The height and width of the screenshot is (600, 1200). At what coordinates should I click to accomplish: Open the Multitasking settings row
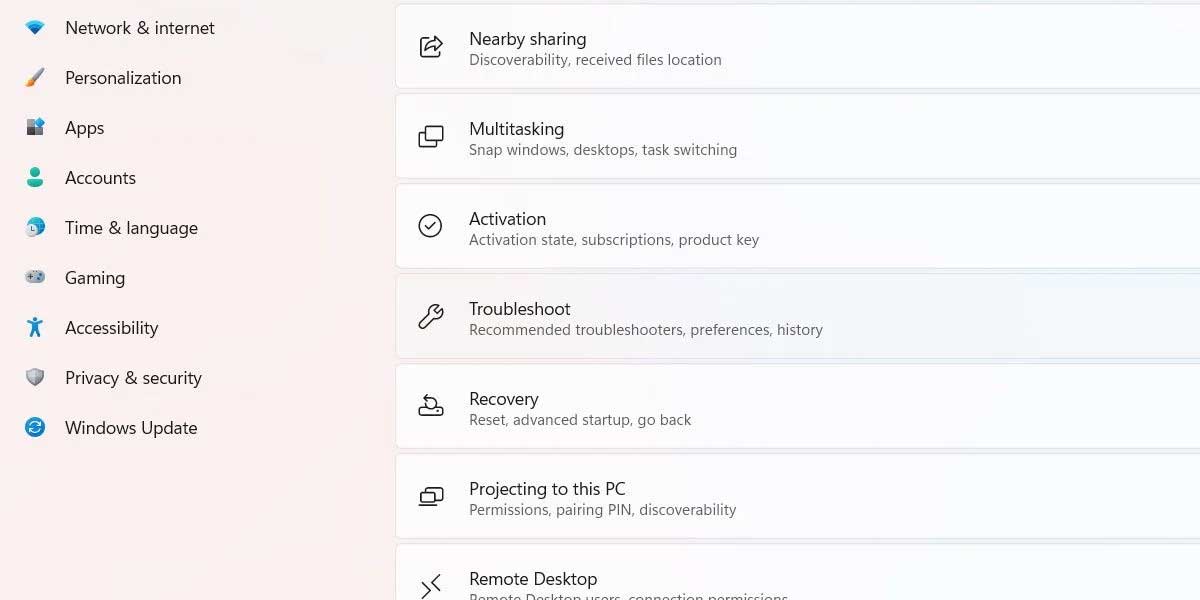700,137
